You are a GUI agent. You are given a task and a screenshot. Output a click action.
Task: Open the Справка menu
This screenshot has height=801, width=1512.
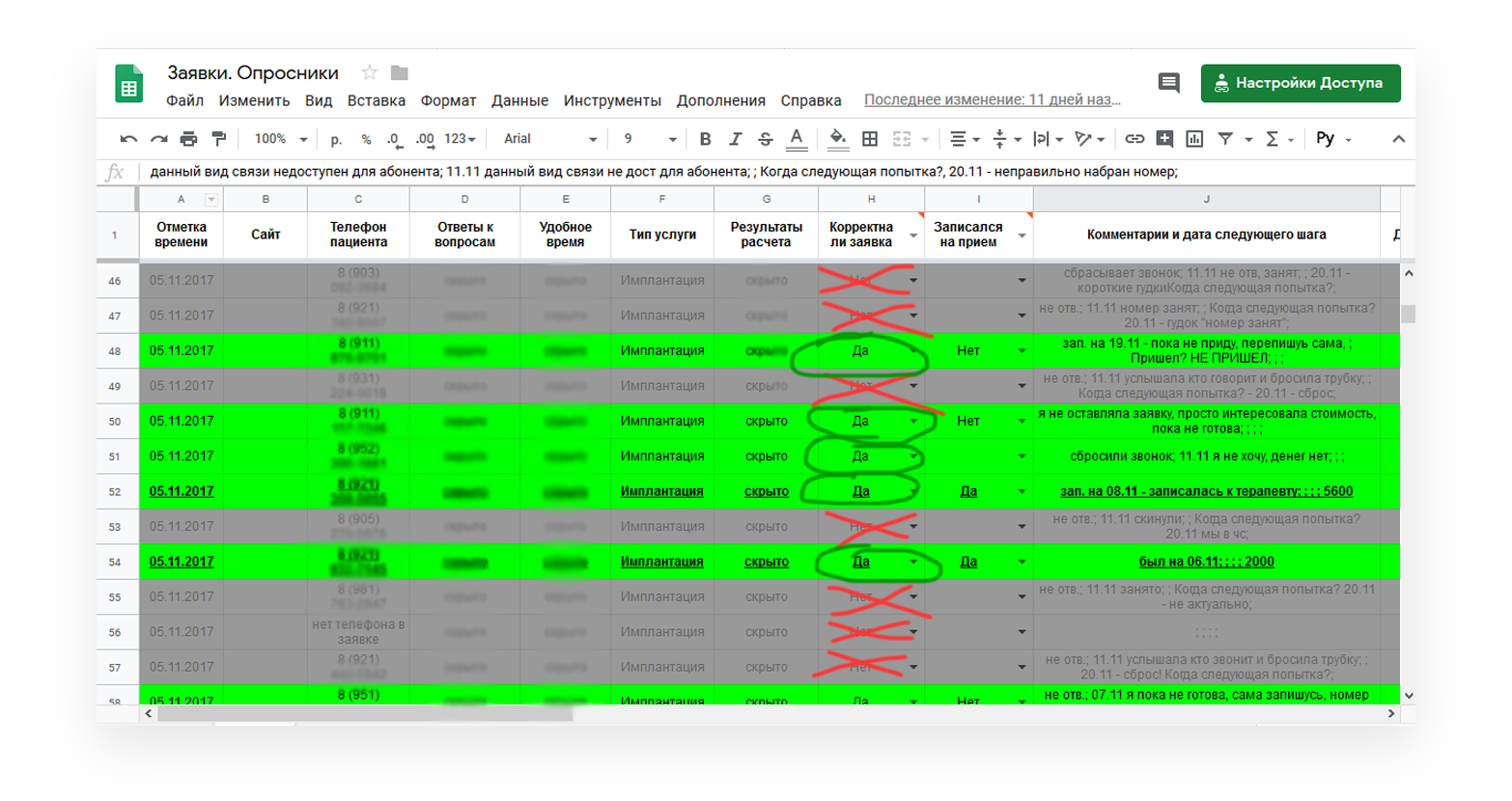pyautogui.click(x=811, y=100)
